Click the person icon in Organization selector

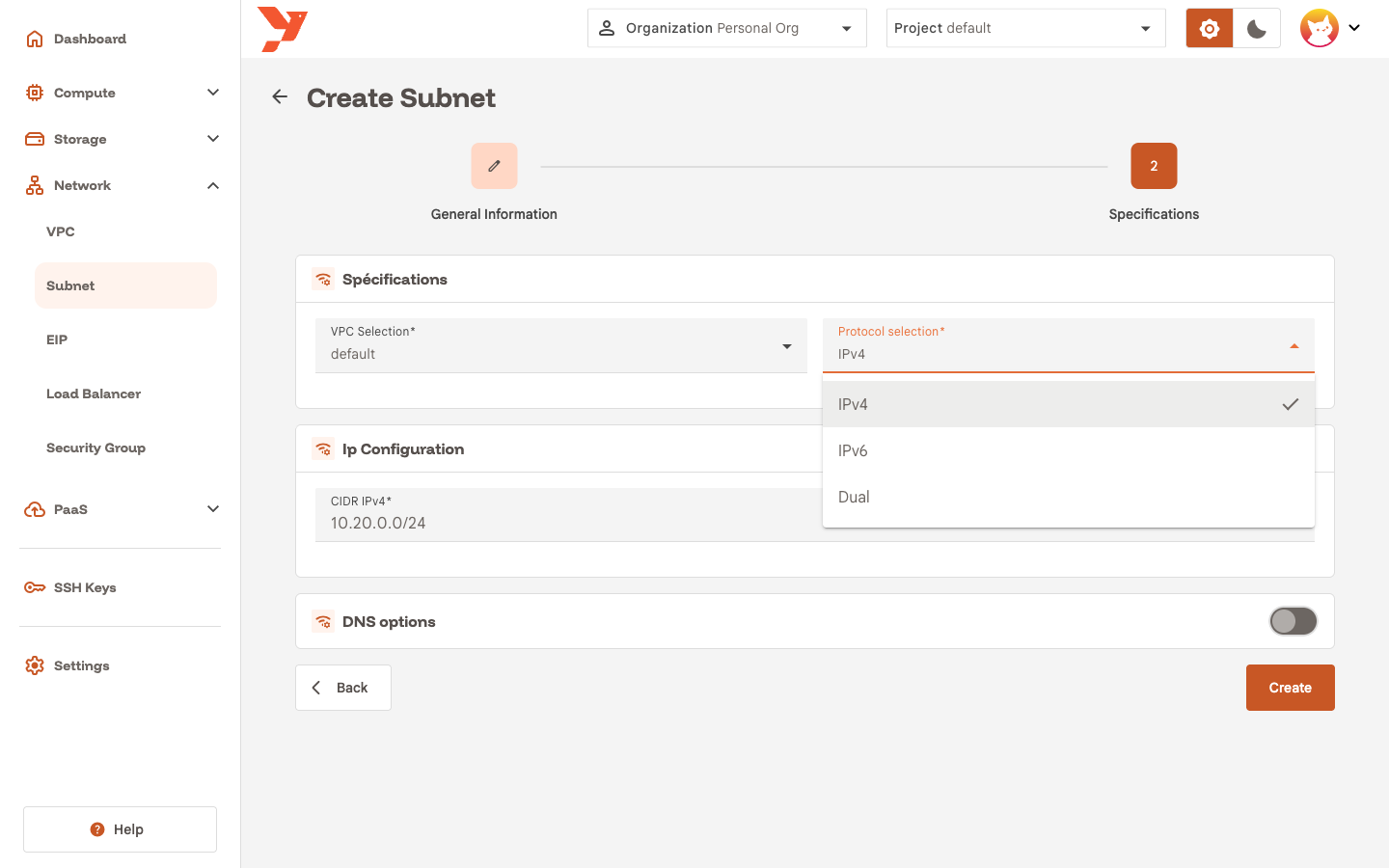pyautogui.click(x=607, y=28)
